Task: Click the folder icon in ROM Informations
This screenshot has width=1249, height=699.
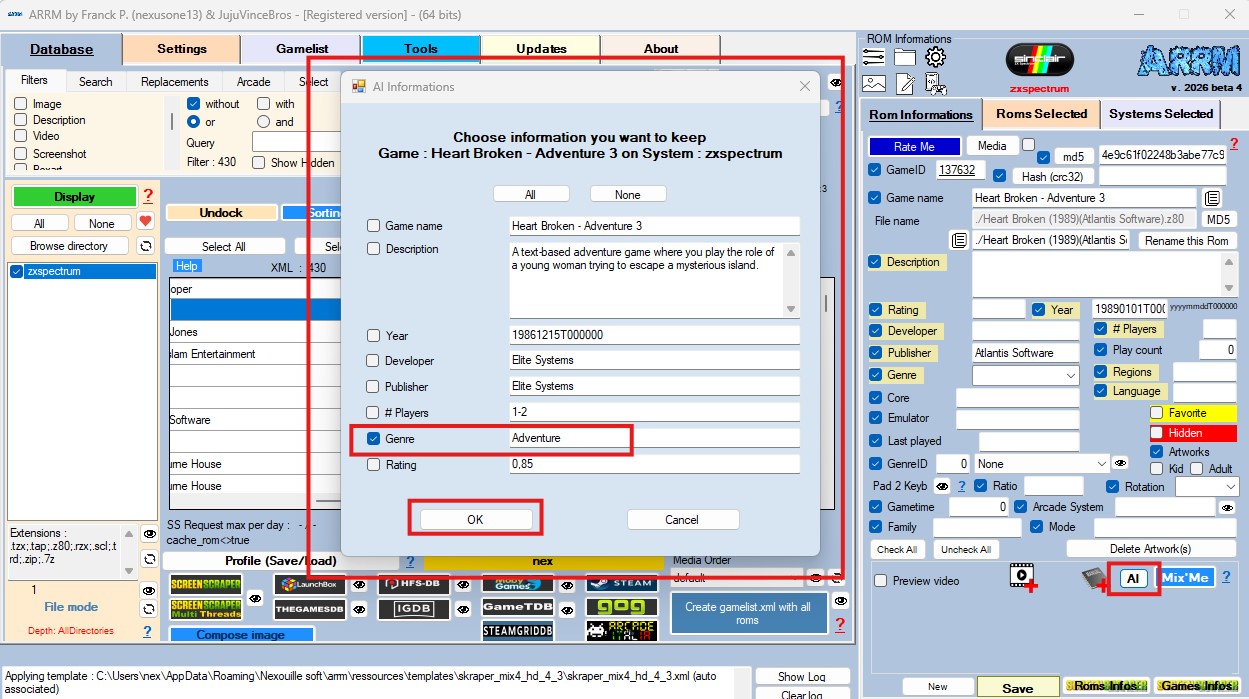Action: pyautogui.click(x=905, y=58)
